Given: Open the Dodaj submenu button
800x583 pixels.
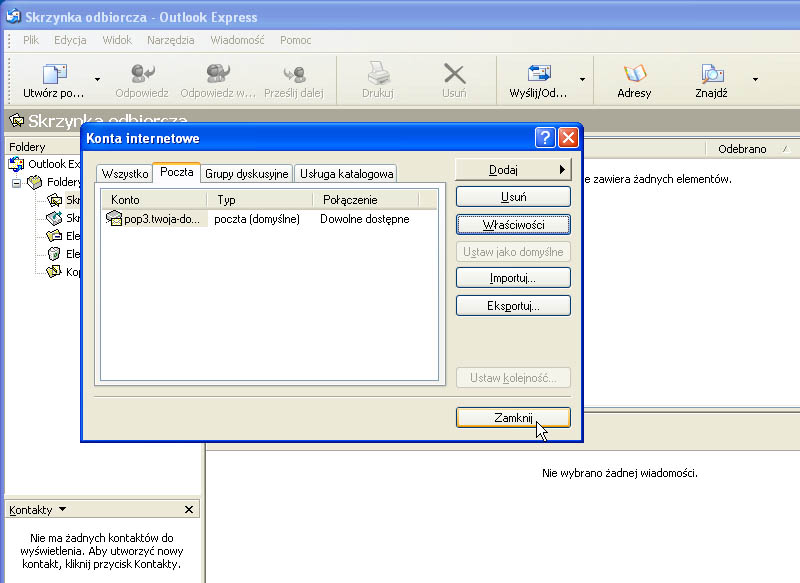Looking at the screenshot, I should (x=513, y=170).
